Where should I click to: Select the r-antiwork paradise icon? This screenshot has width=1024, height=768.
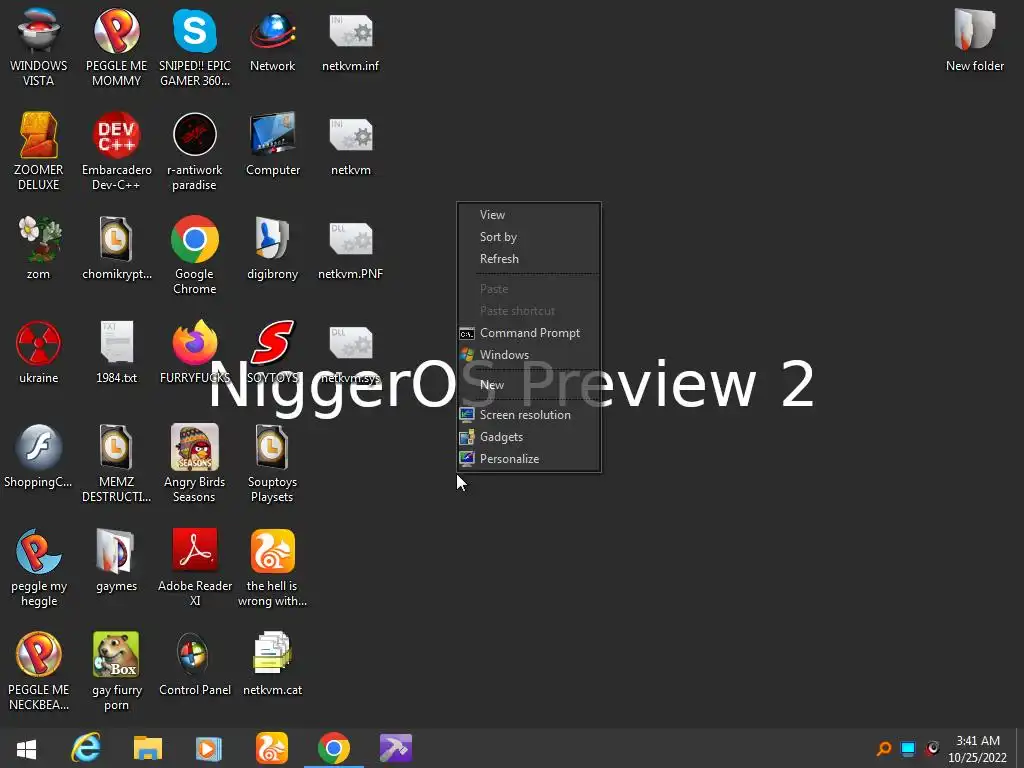(x=195, y=152)
